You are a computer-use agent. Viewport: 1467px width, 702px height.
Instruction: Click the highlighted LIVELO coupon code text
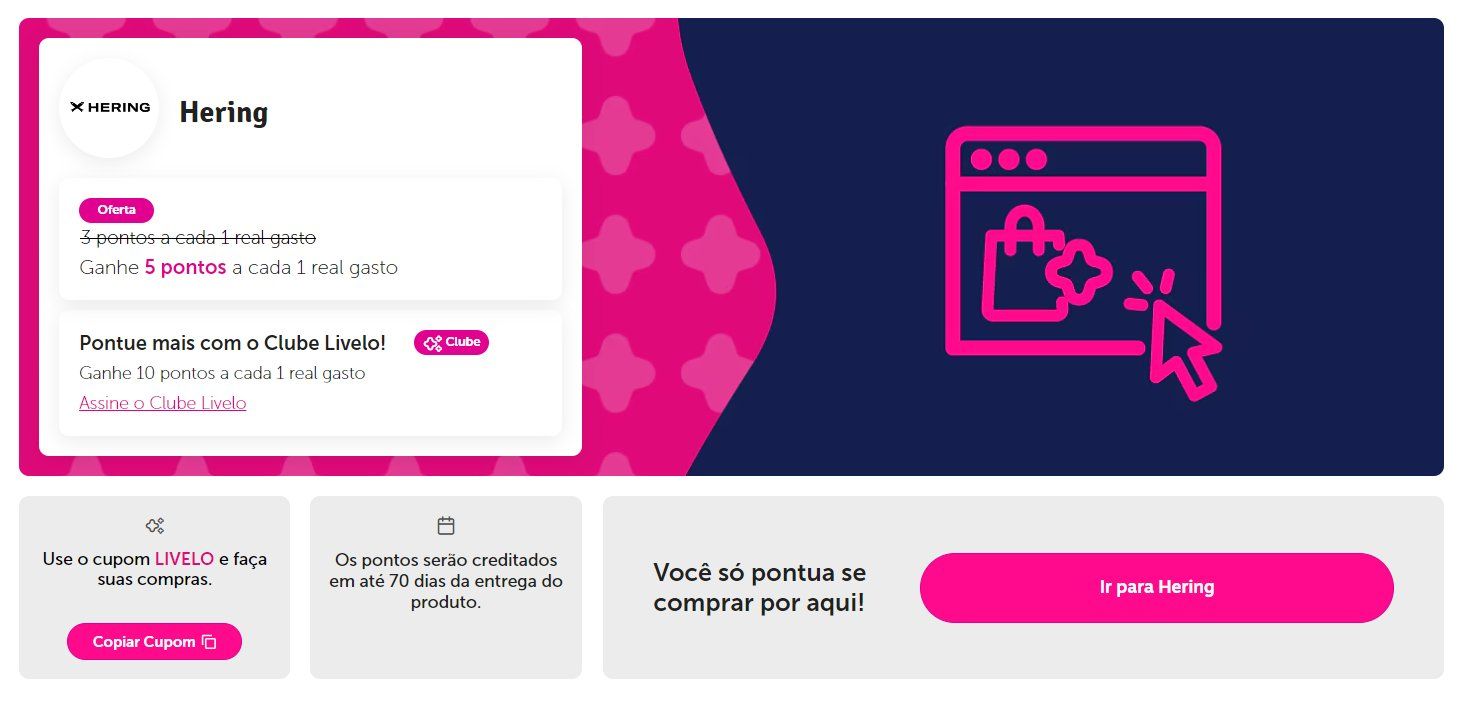[x=184, y=559]
